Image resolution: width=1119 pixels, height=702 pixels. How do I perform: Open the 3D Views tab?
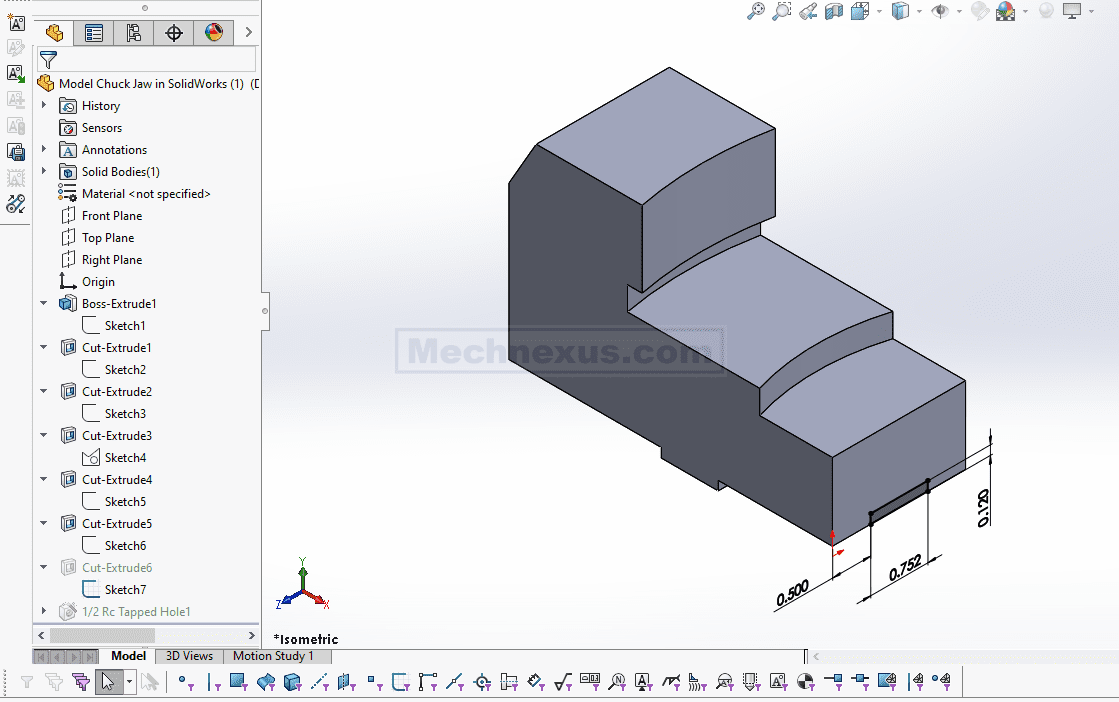tap(189, 656)
